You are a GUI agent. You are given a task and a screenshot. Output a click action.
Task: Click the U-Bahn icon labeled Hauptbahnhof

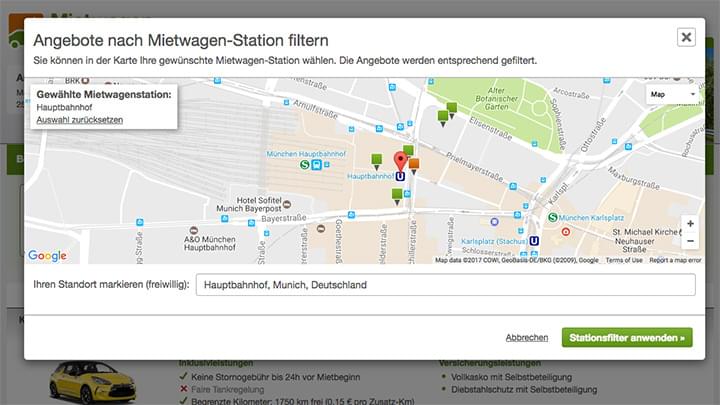click(x=400, y=176)
